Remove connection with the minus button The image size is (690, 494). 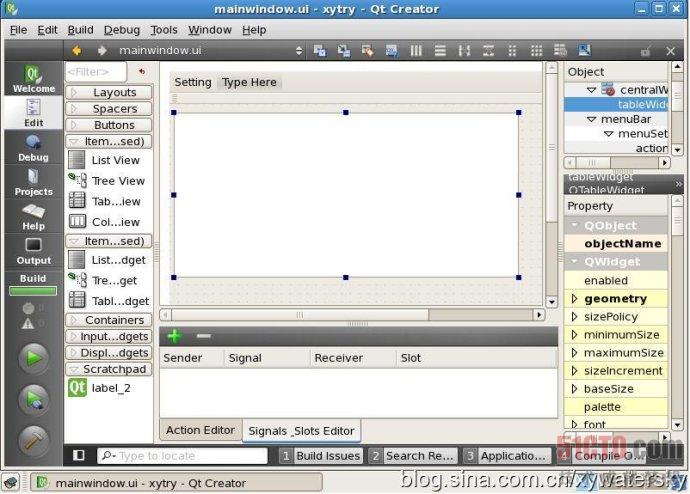pyautogui.click(x=204, y=336)
